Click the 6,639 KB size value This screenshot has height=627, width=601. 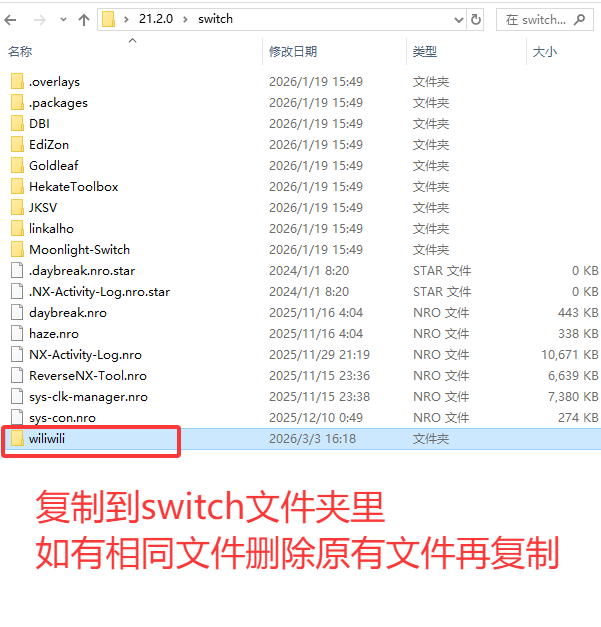(573, 375)
